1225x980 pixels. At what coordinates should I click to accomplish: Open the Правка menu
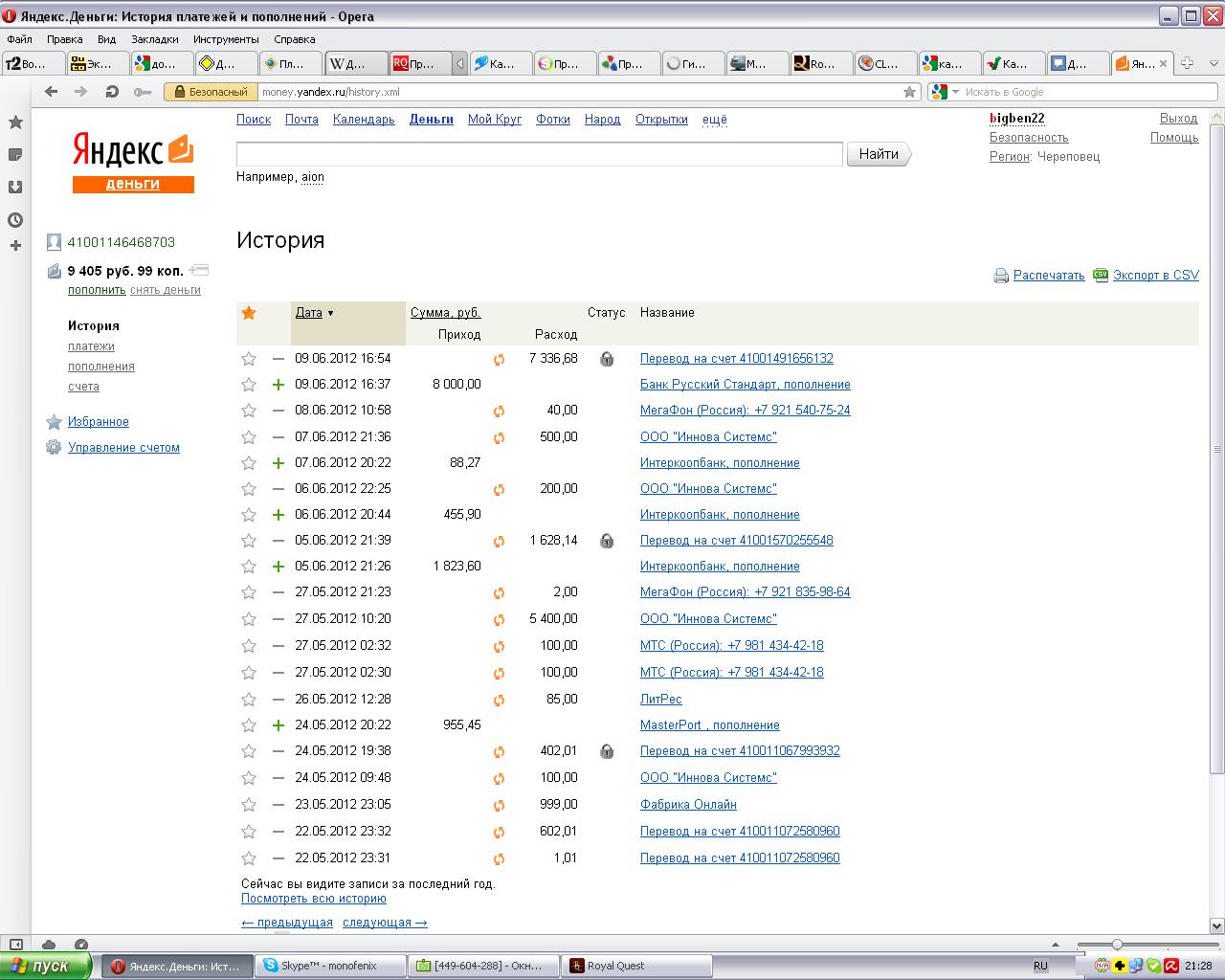64,39
